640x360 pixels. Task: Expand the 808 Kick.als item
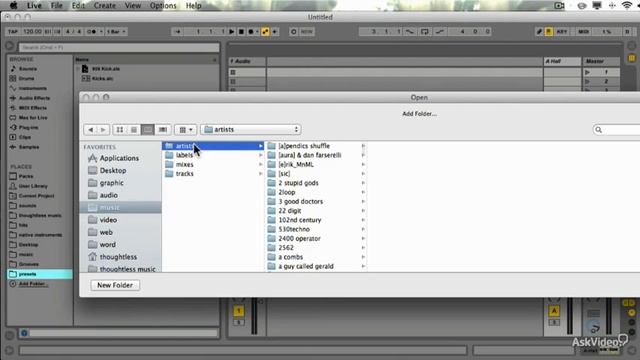pyautogui.click(x=78, y=69)
